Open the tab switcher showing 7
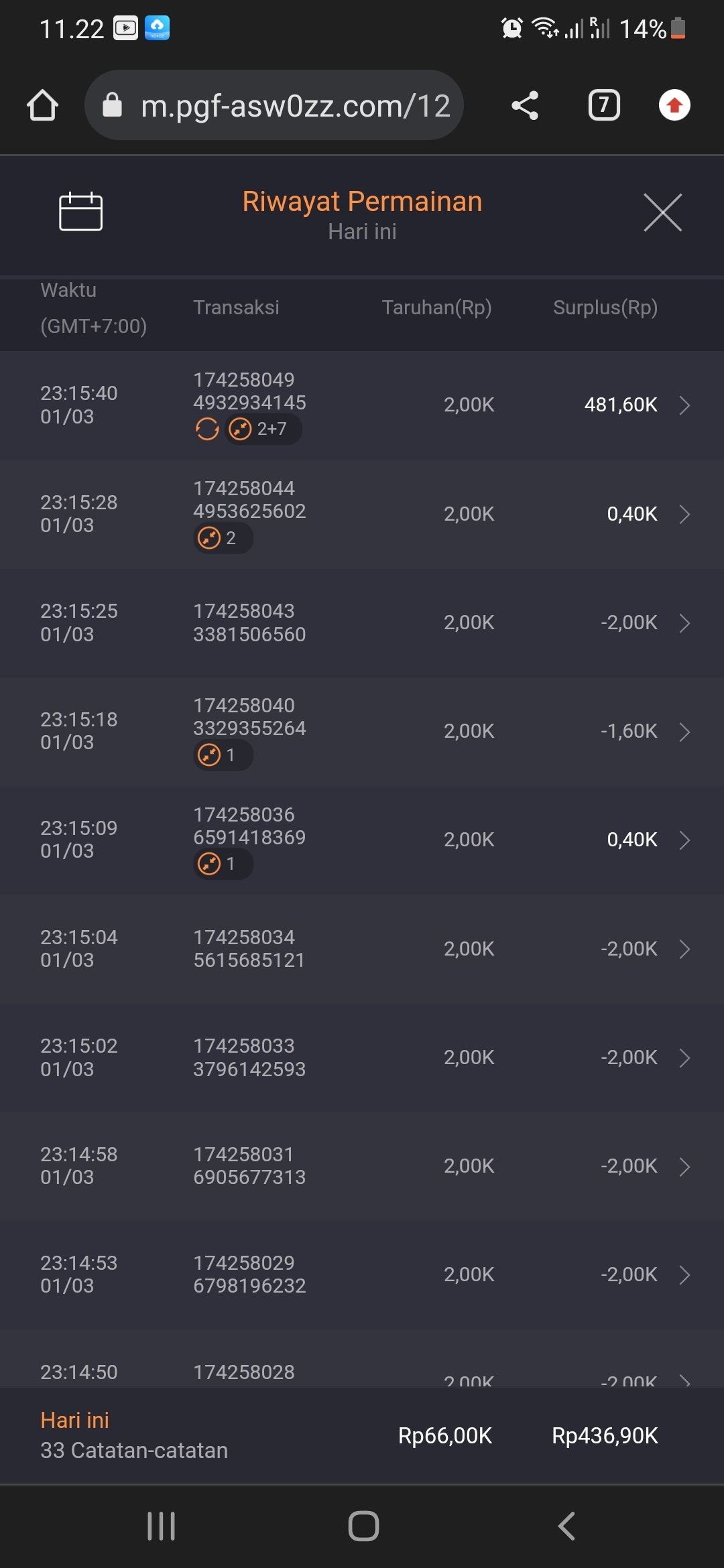 (x=604, y=106)
